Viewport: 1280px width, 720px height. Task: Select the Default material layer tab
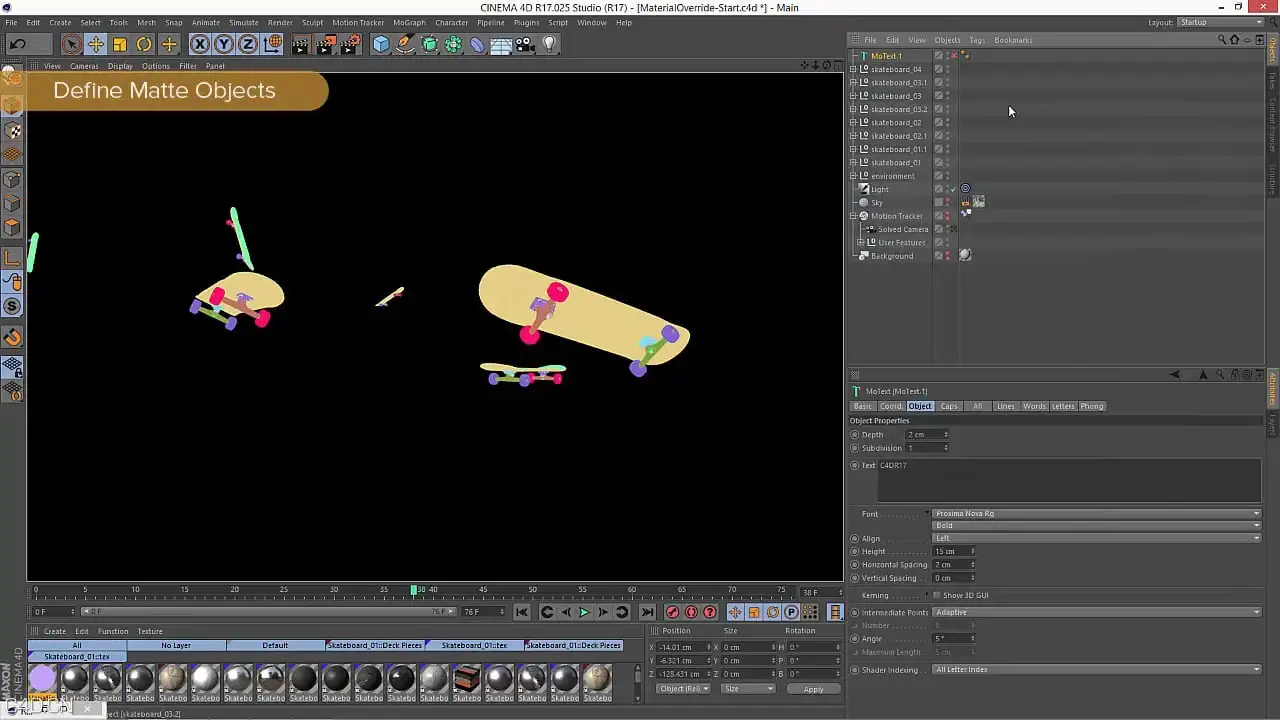click(275, 645)
